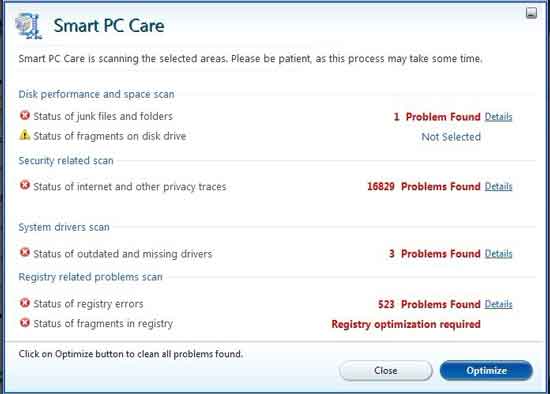Open Details for 16829 privacy problems

coord(498,187)
